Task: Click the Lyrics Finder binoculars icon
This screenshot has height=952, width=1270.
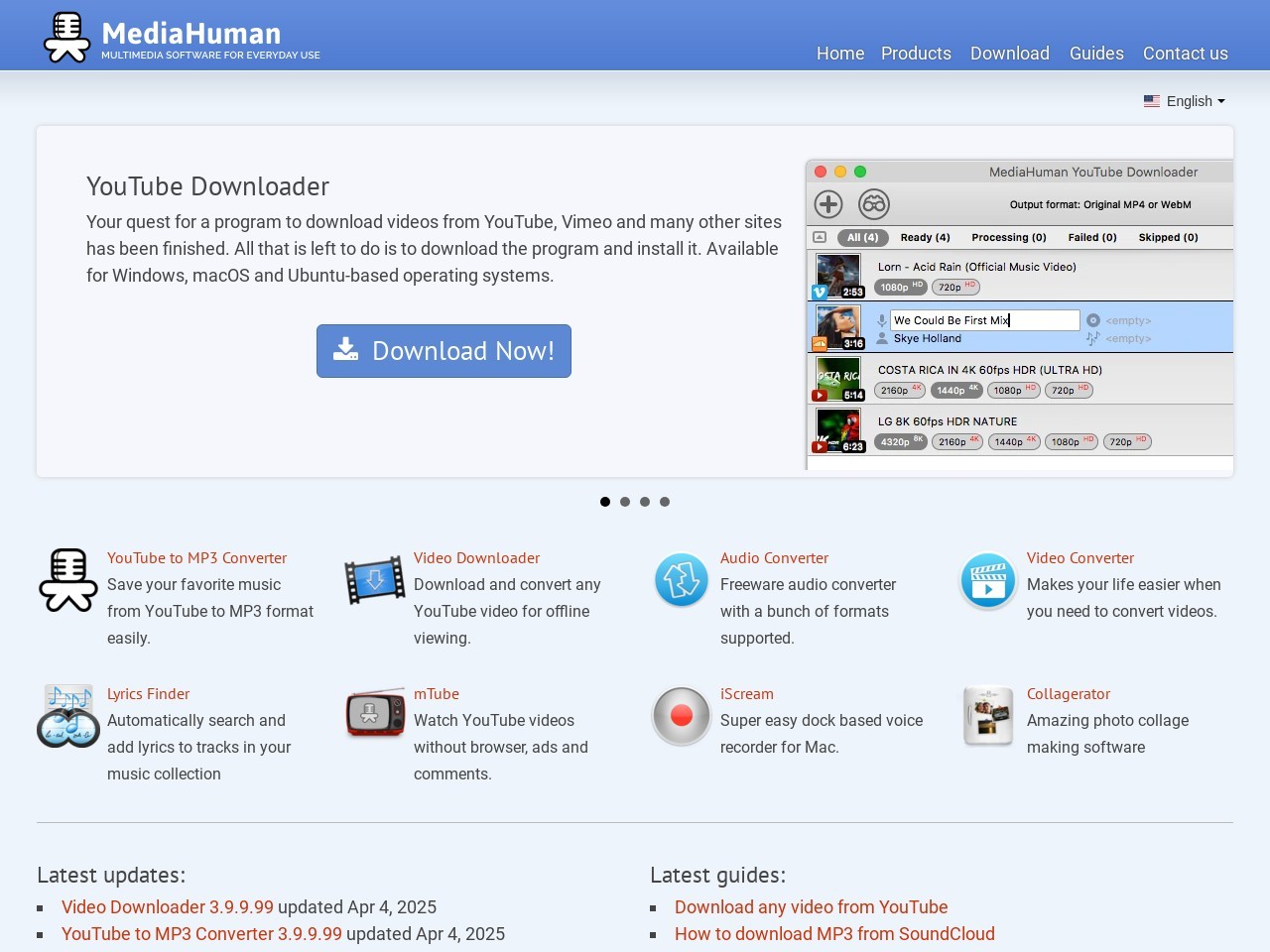Action: [x=68, y=716]
